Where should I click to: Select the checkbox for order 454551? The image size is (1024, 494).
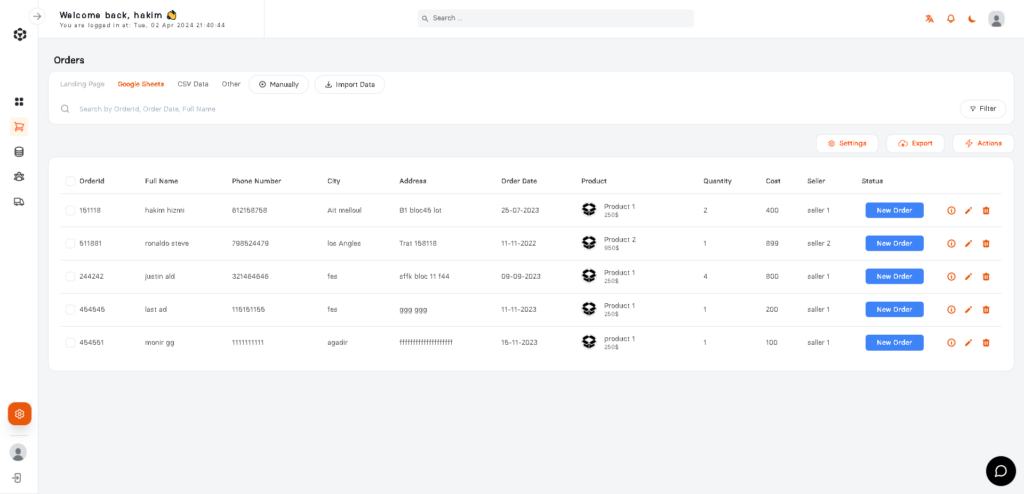click(70, 342)
